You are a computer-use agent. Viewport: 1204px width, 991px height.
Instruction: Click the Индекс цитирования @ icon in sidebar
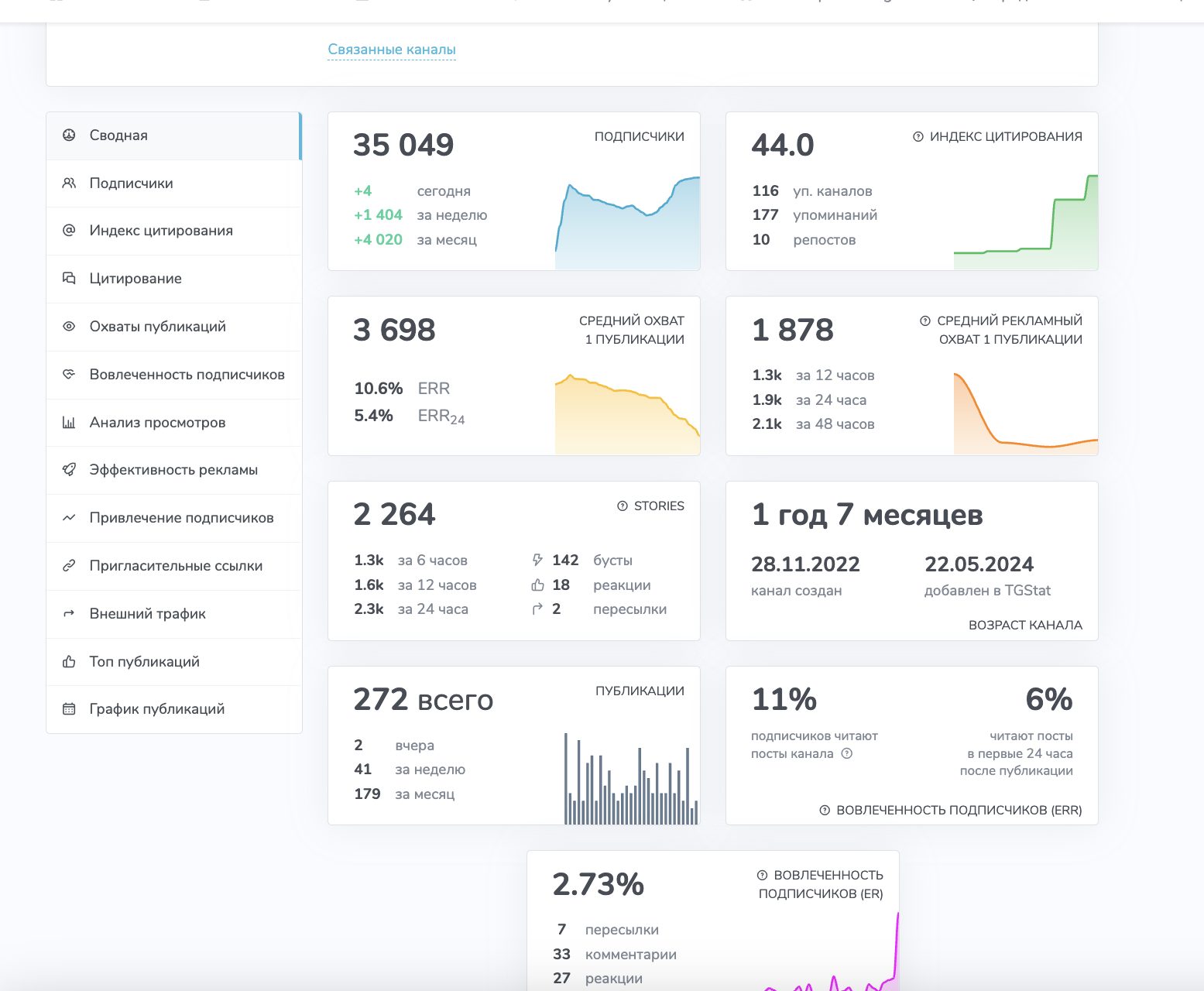click(x=69, y=230)
